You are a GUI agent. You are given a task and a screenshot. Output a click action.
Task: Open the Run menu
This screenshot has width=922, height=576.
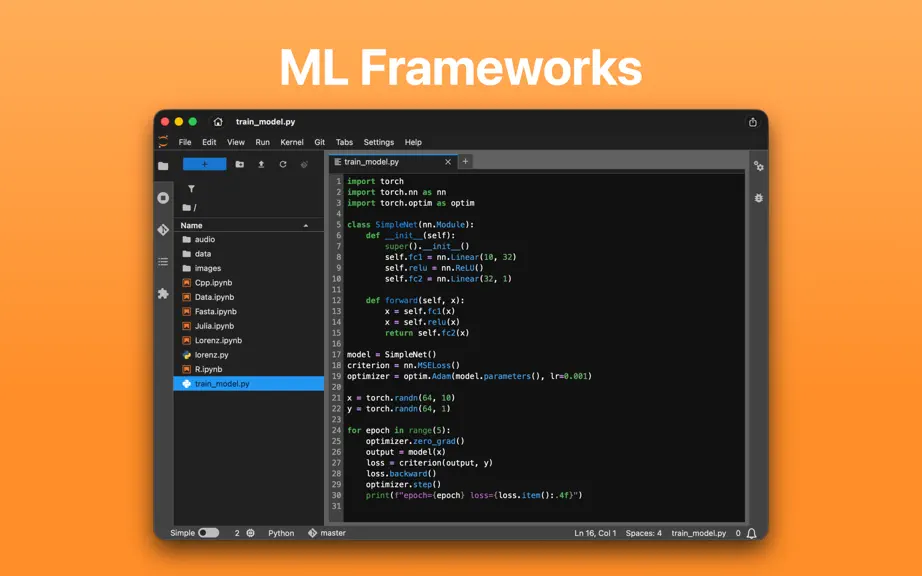(x=262, y=142)
